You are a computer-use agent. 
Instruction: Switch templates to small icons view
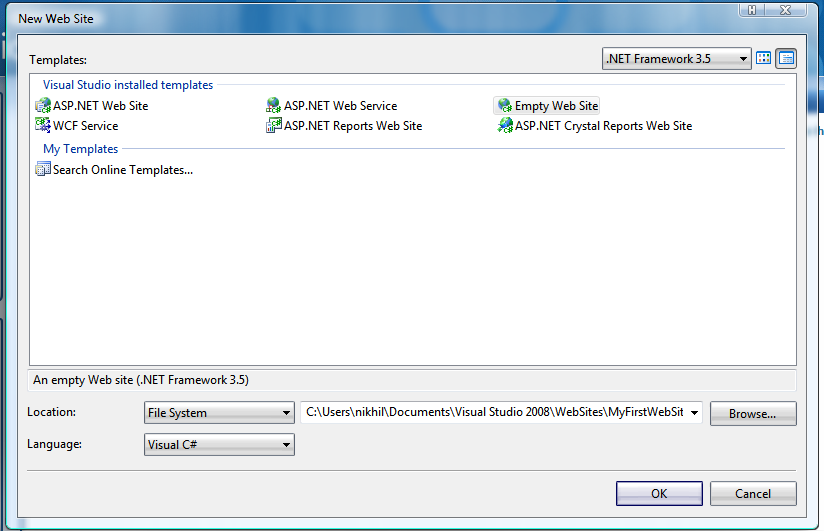pos(786,58)
